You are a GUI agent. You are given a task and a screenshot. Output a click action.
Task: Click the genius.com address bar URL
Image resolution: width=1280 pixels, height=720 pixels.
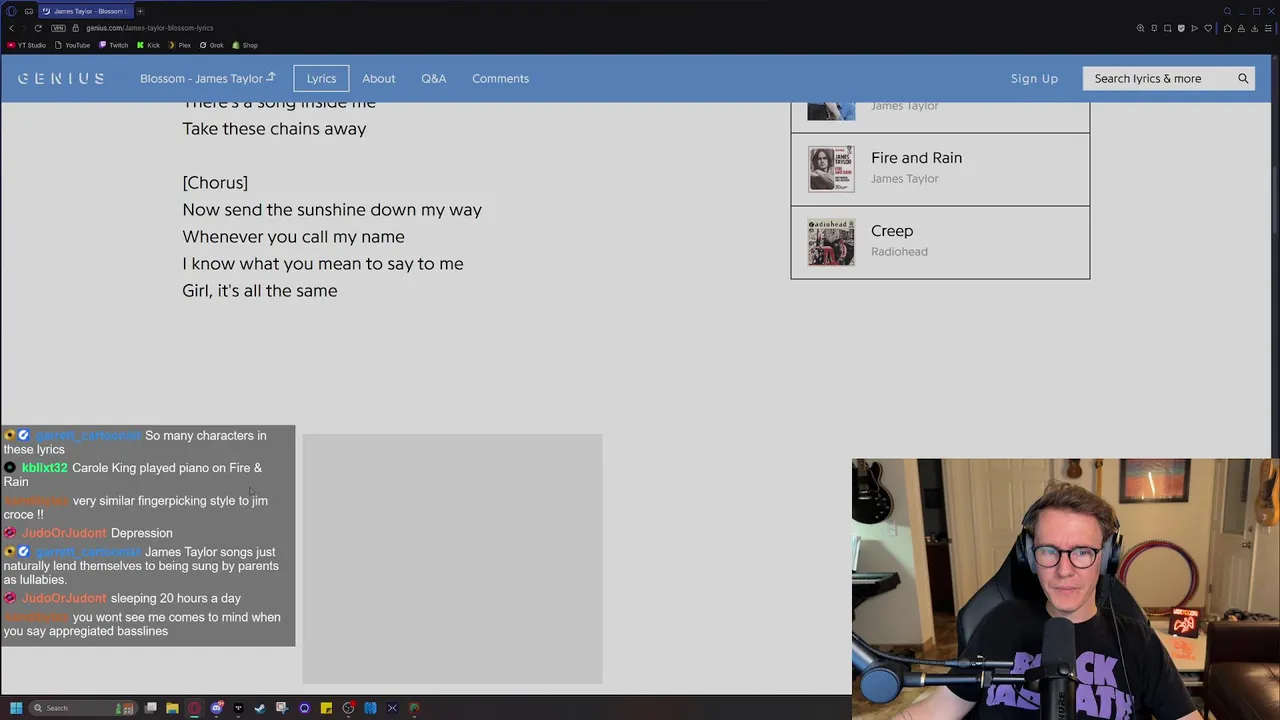[149, 28]
